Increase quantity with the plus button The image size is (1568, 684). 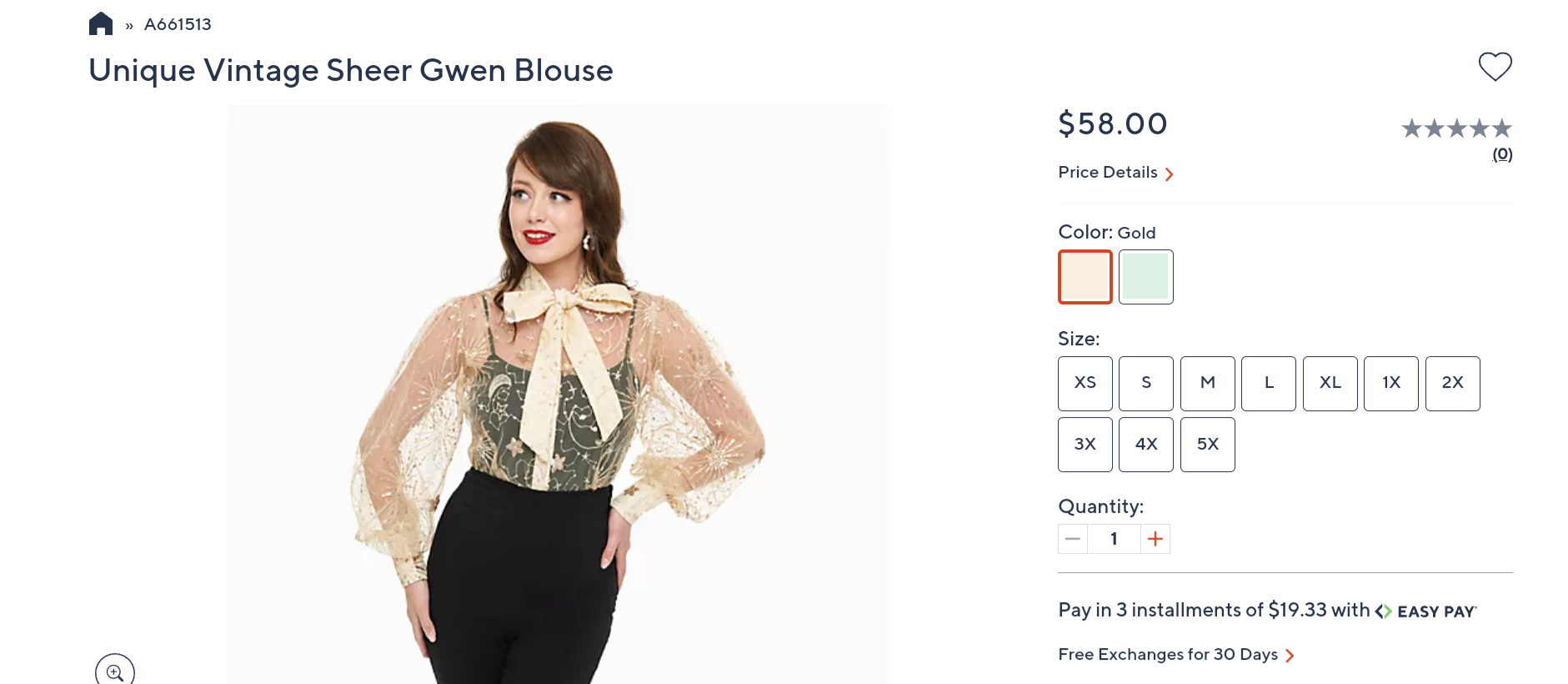tap(1155, 539)
